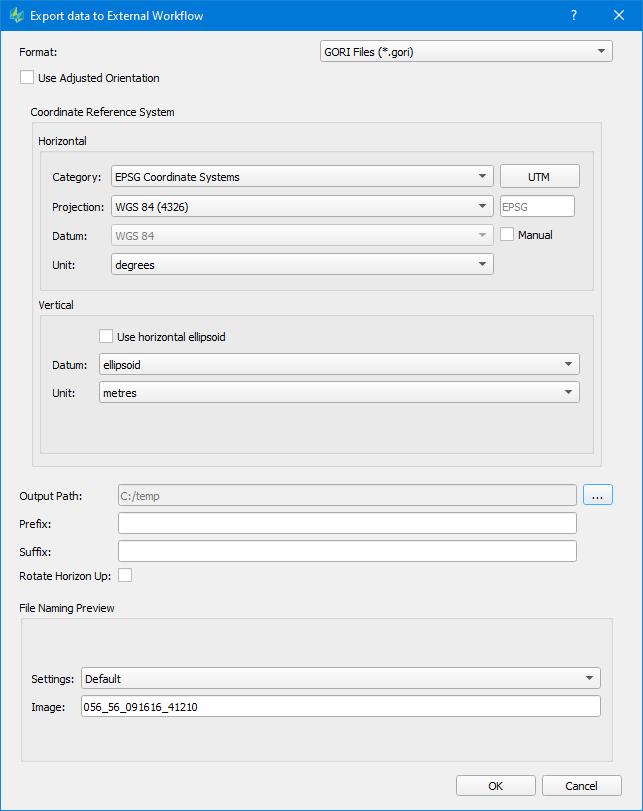Click the Cancel button
Screen dimensions: 643x811
coord(581,786)
